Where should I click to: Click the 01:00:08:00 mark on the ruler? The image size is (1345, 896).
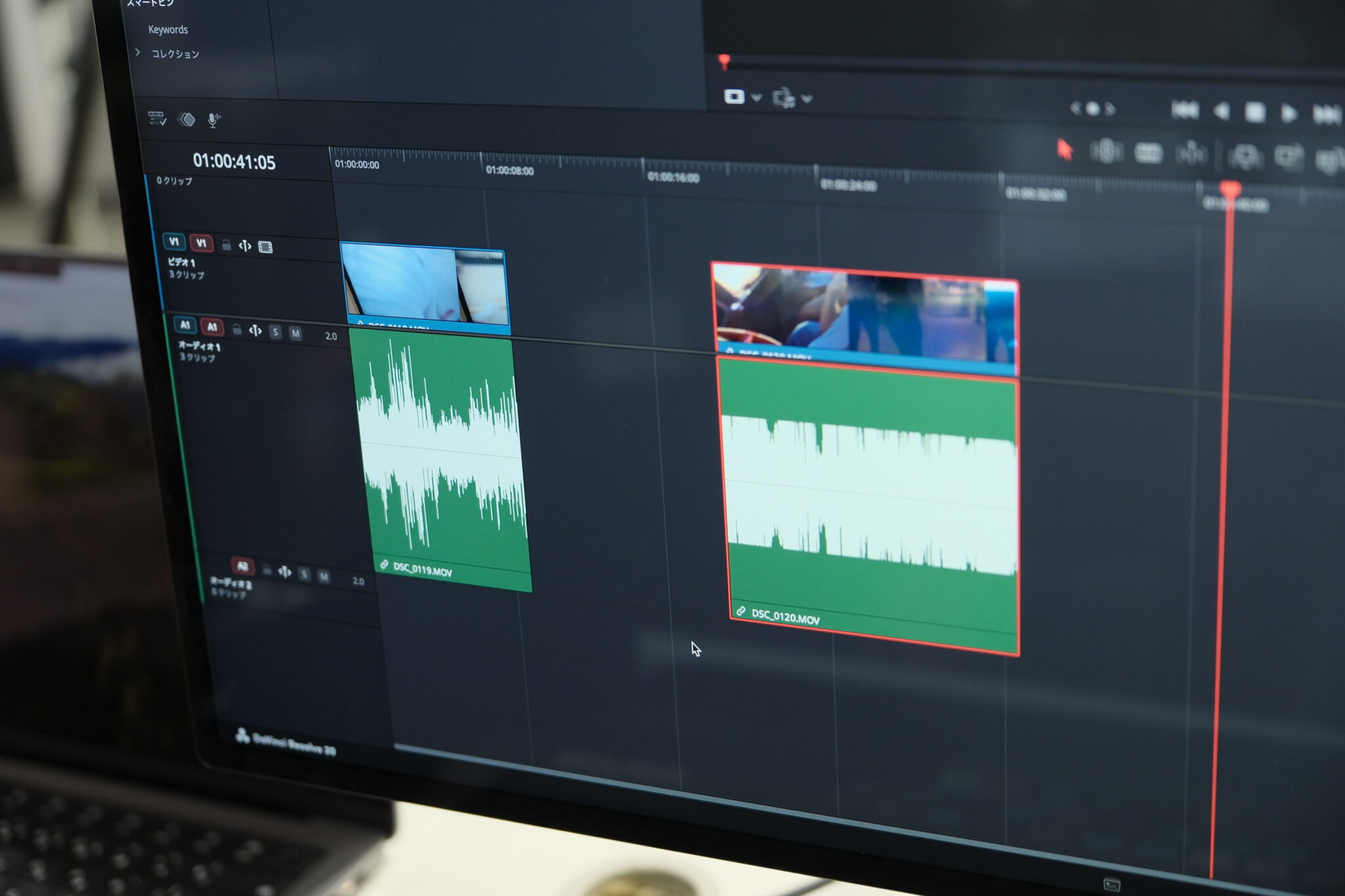pos(509,171)
